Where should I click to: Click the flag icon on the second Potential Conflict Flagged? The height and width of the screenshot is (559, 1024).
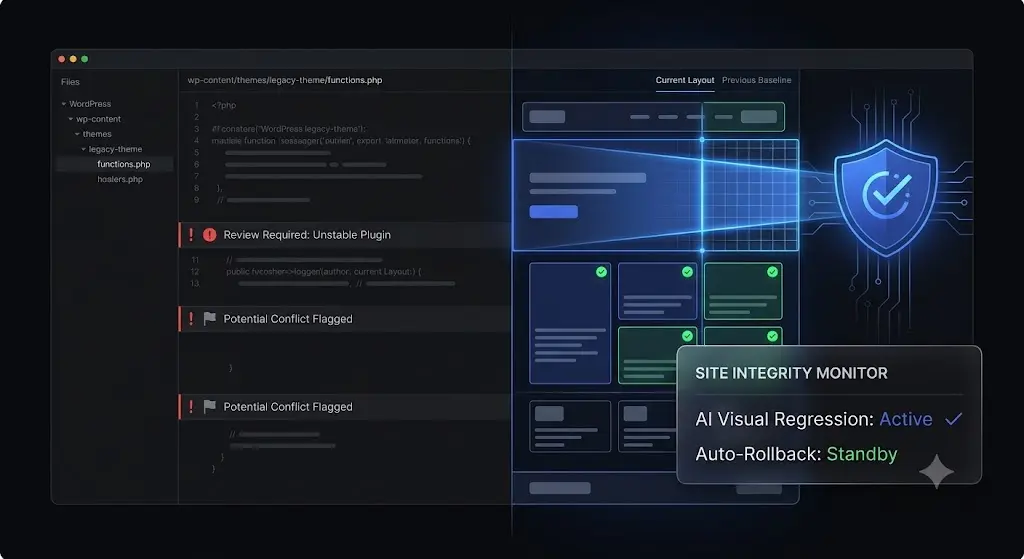coord(209,407)
